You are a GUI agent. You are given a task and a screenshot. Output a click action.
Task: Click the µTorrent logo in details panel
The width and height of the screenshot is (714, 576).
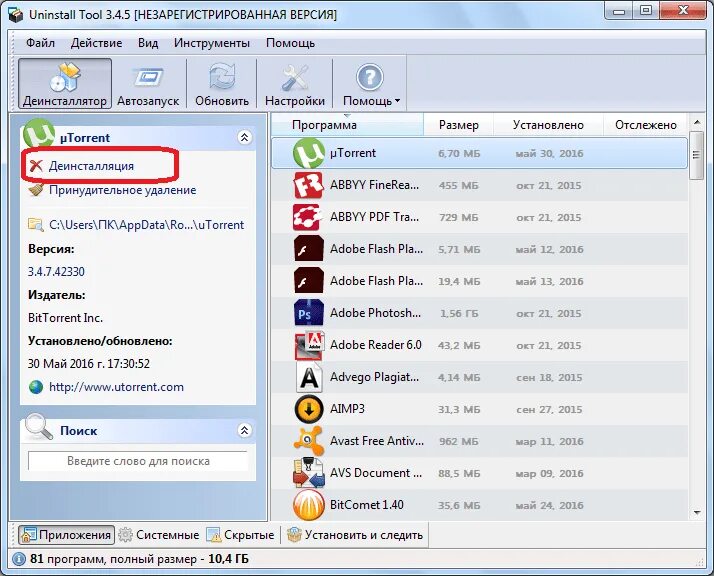(39, 134)
